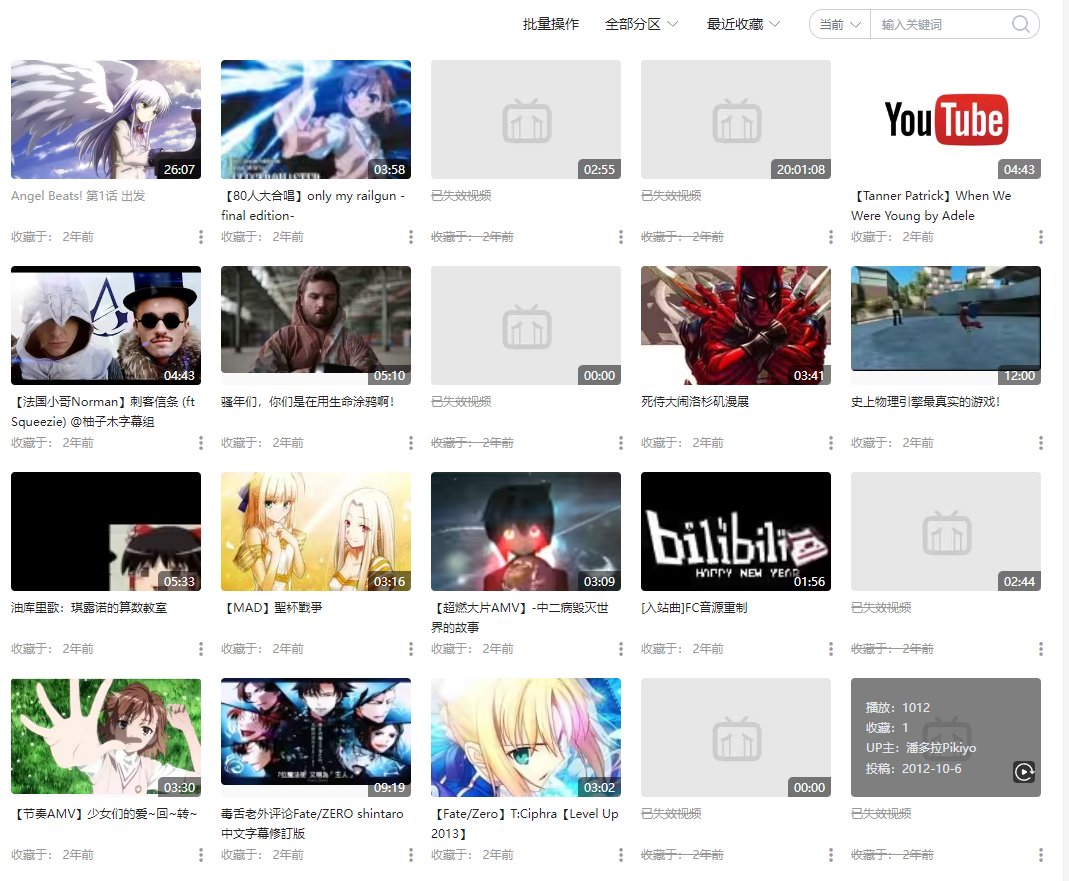Open more options for invalid 02:44 video card
This screenshot has height=881, width=1069.
tap(1040, 648)
